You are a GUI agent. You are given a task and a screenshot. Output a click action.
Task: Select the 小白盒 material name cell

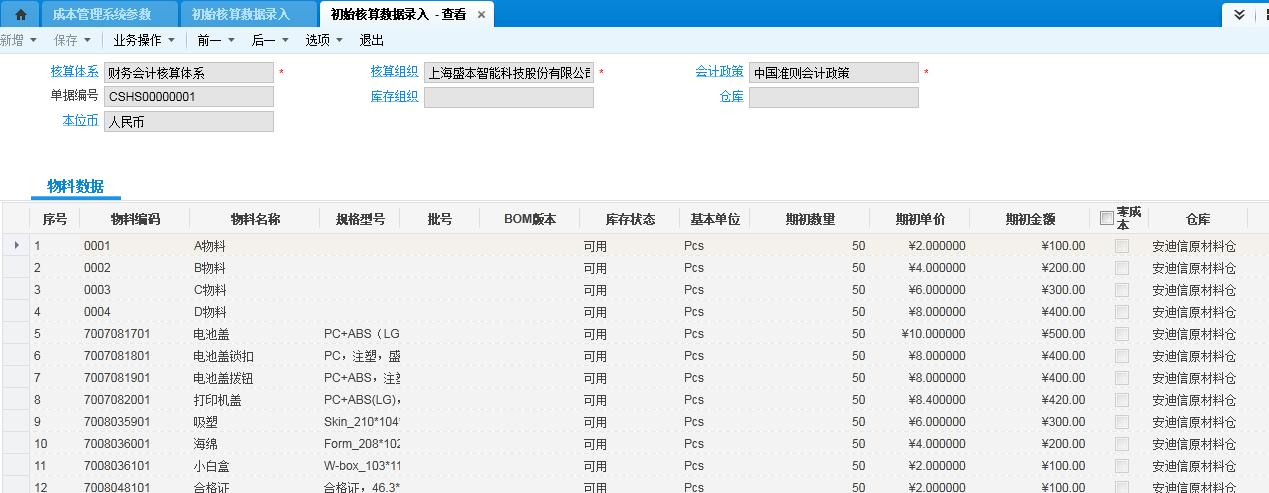point(213,466)
